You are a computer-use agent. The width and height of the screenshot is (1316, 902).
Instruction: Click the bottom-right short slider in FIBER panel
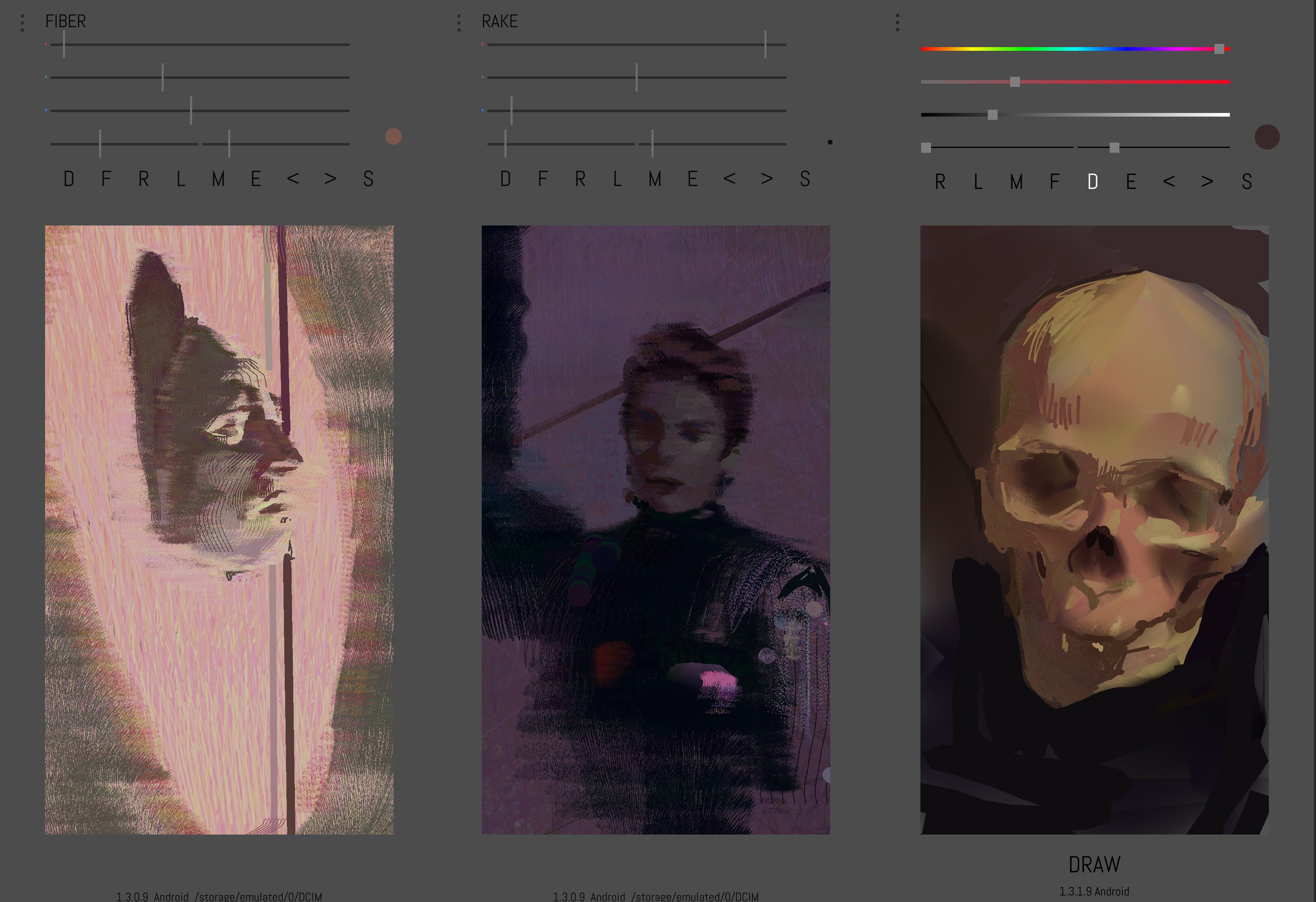tap(276, 144)
